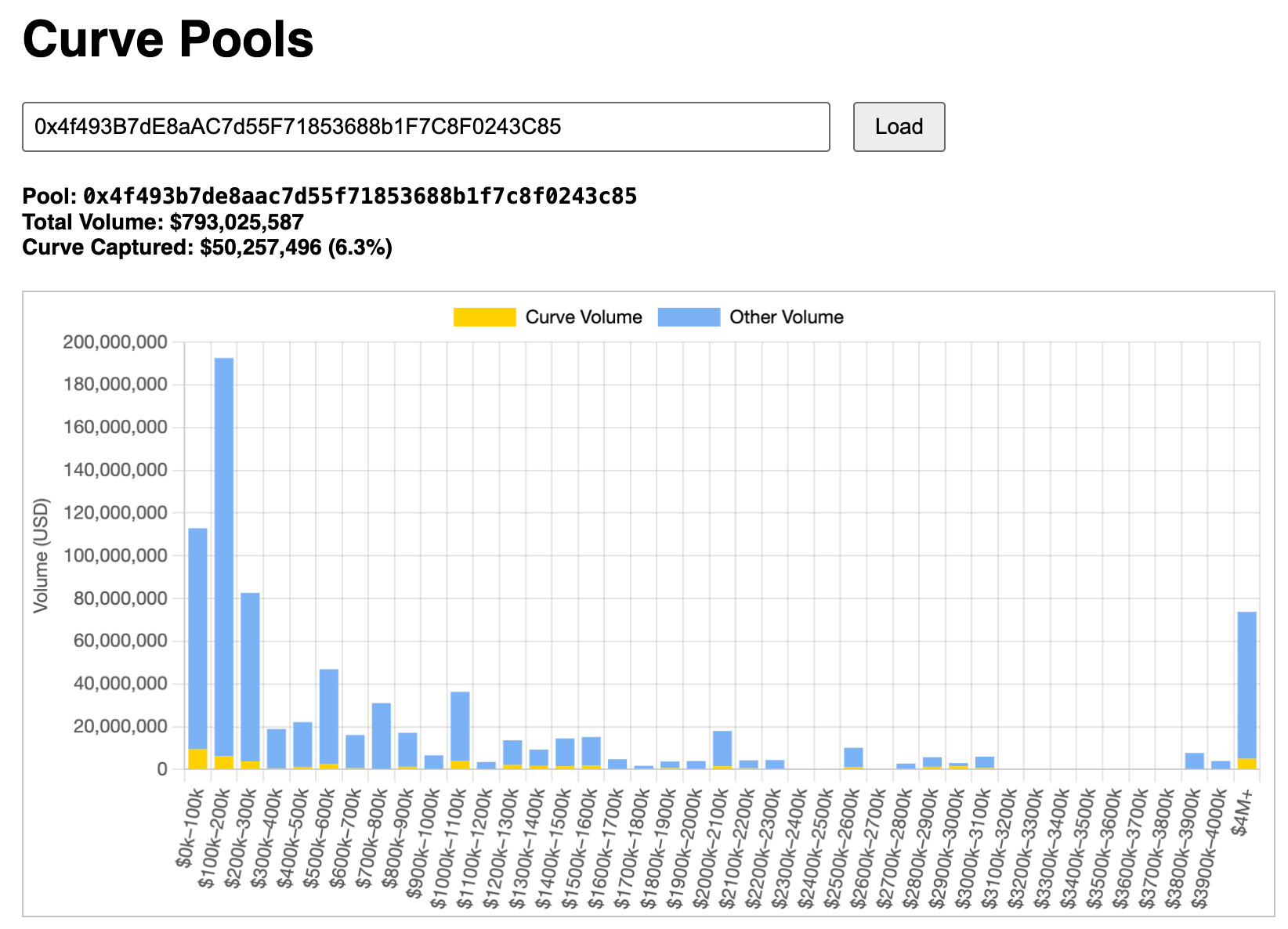Click the Curve Volume legend label

(583, 317)
